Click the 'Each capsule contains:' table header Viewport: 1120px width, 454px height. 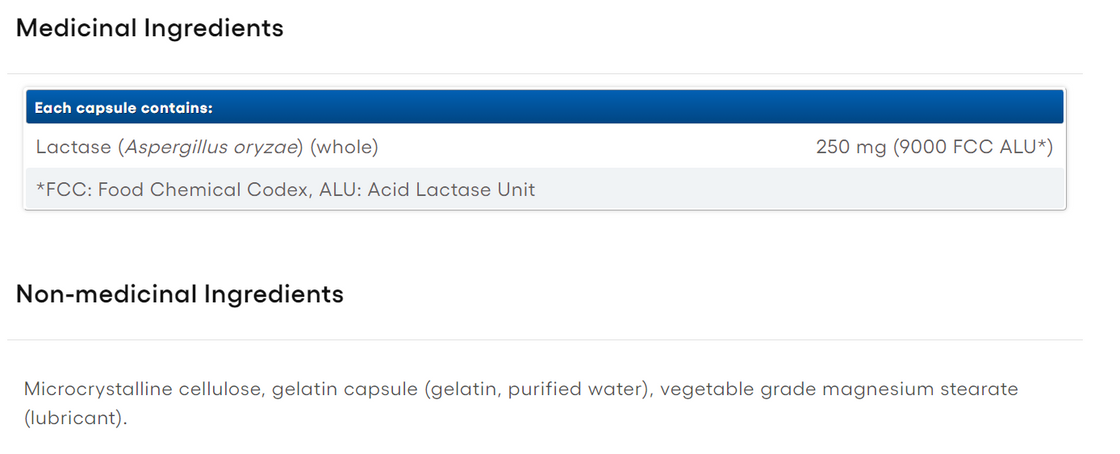pyautogui.click(x=123, y=108)
